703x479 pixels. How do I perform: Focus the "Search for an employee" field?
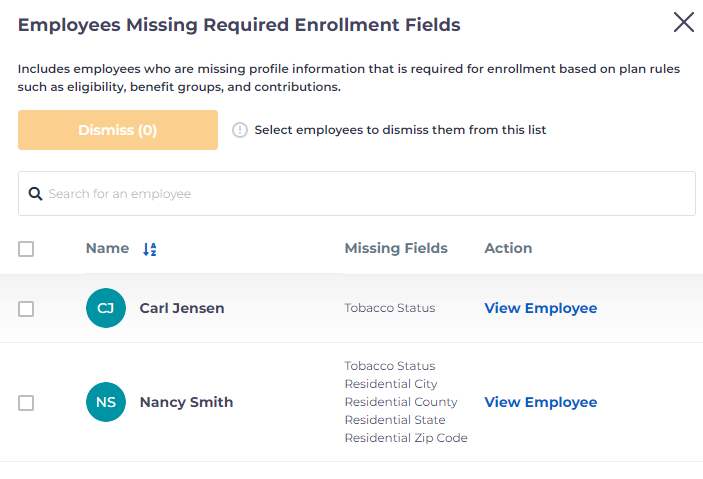tap(360, 194)
